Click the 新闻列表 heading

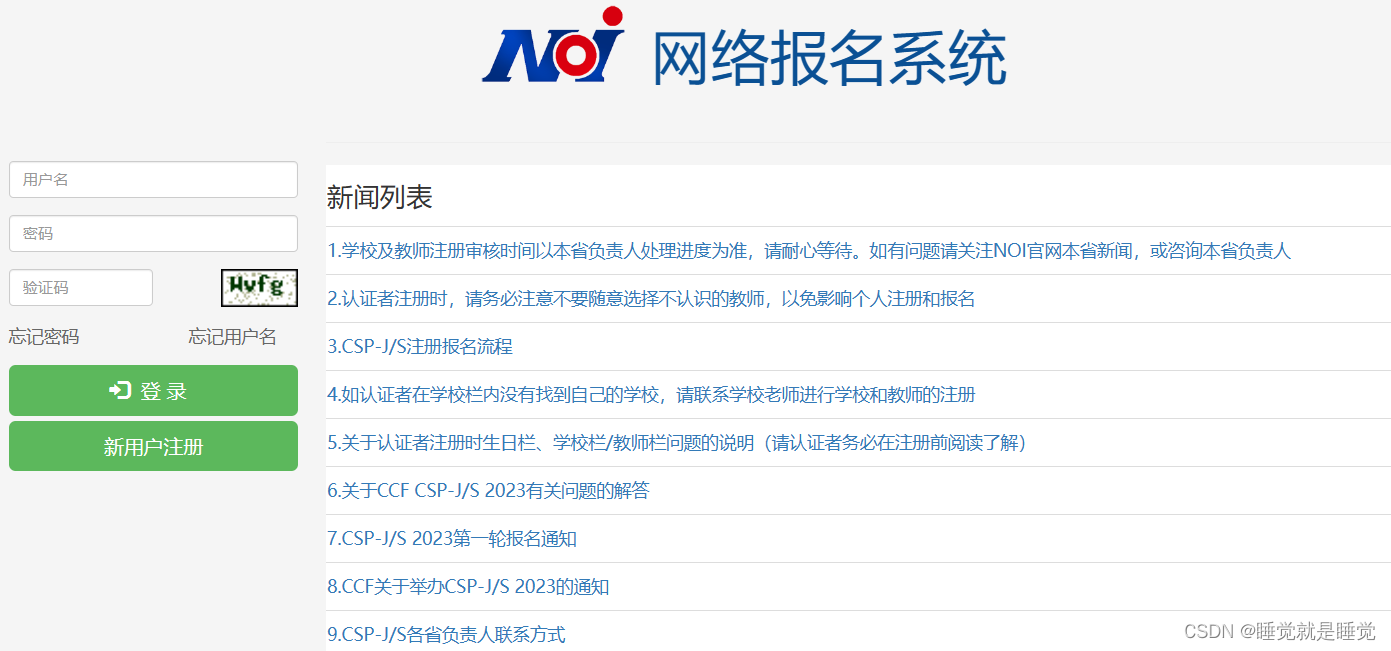pyautogui.click(x=379, y=198)
